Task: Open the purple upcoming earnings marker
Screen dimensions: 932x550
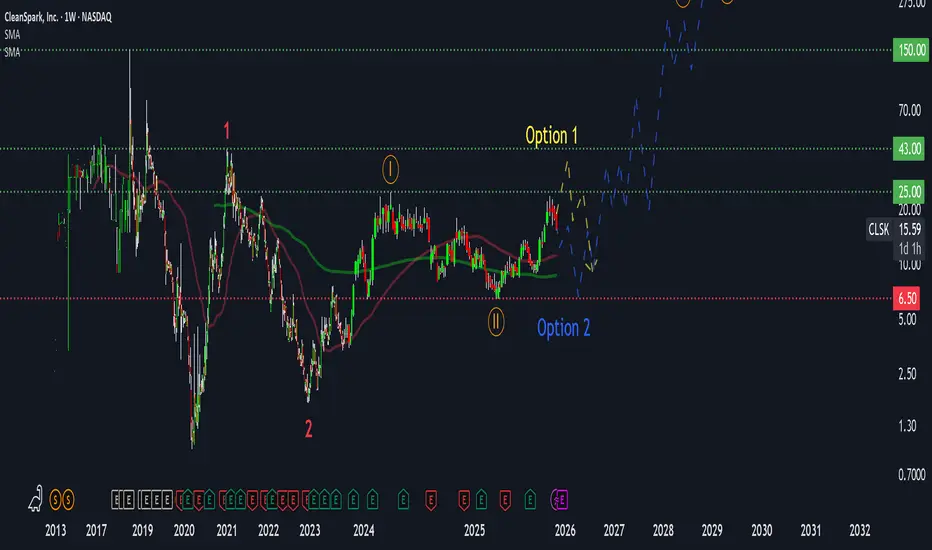Action: point(561,500)
